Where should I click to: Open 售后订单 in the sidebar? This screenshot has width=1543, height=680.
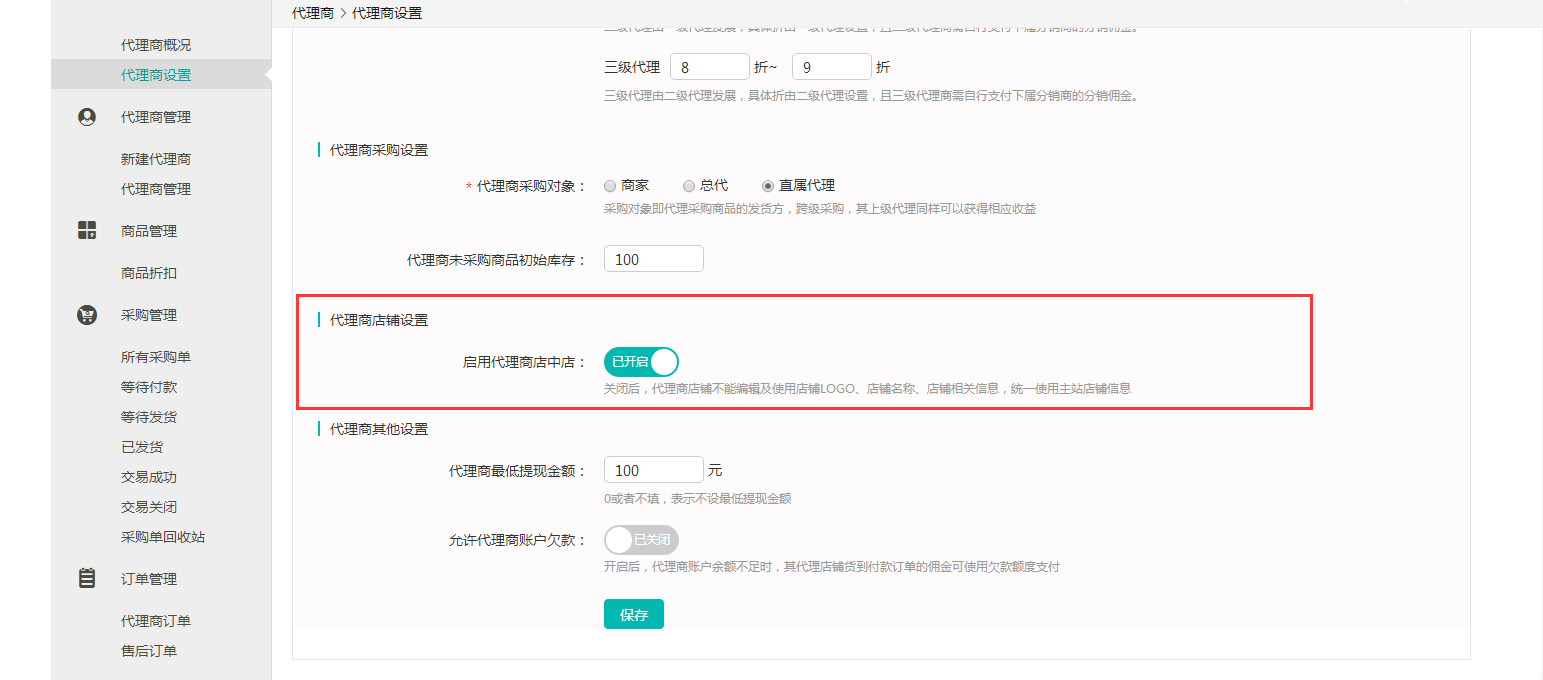coord(148,651)
